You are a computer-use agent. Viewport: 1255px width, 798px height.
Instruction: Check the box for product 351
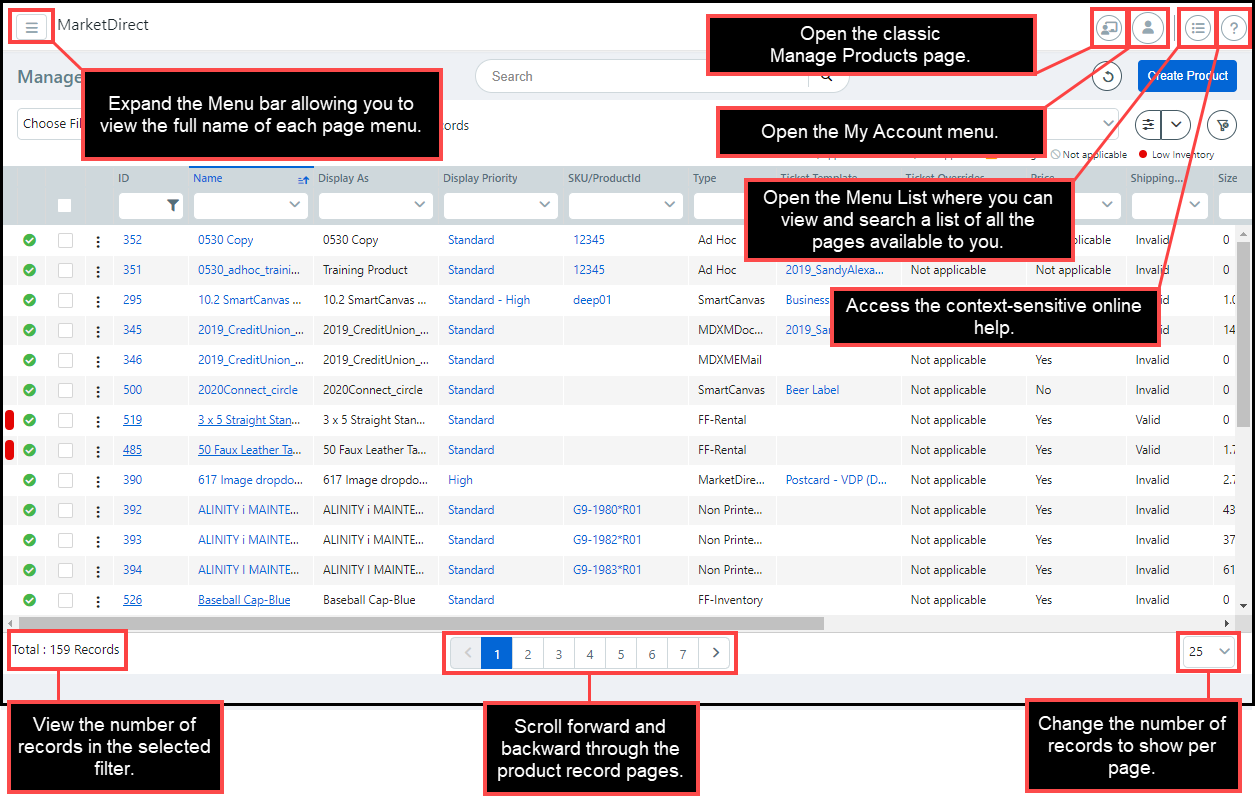(65, 270)
